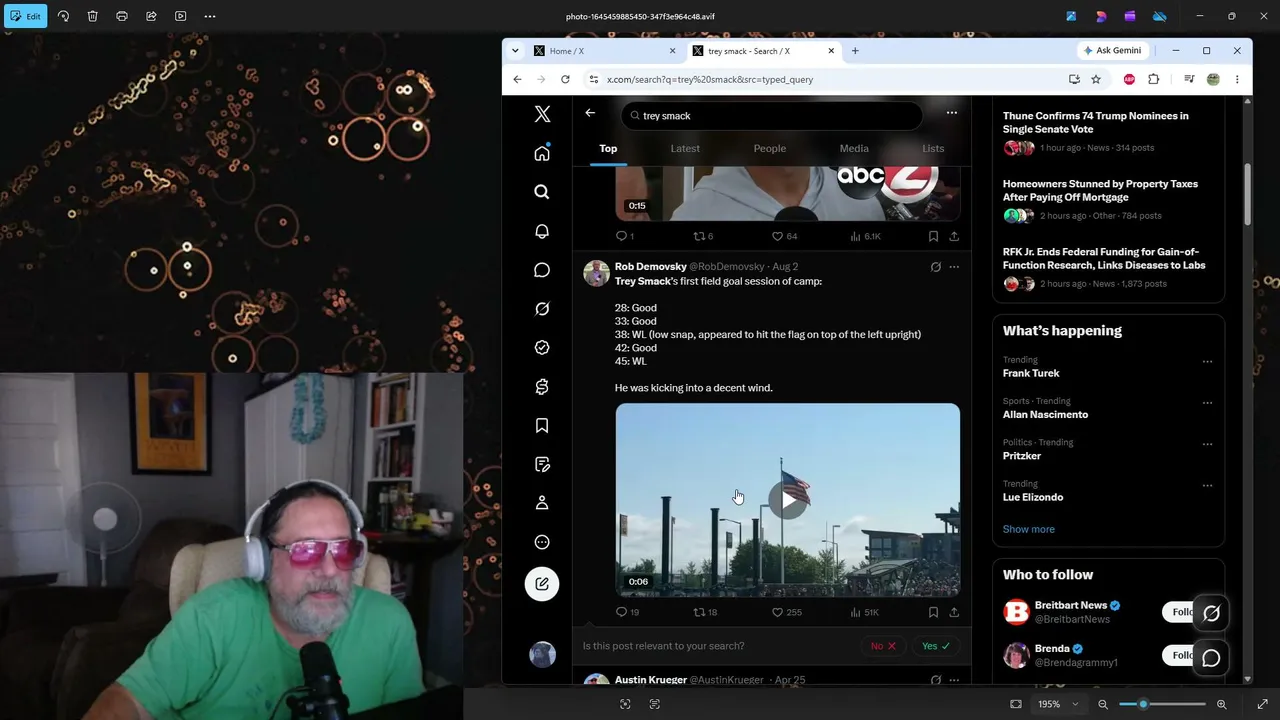Start slideshow in the Photos toolbar
Screen dimensions: 1280x720
coord(180,16)
